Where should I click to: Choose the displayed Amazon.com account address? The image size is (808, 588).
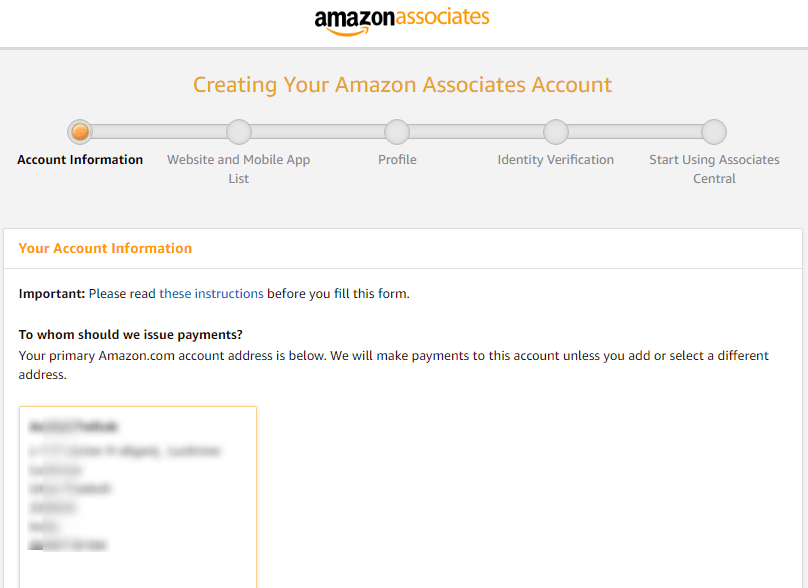(x=138, y=497)
